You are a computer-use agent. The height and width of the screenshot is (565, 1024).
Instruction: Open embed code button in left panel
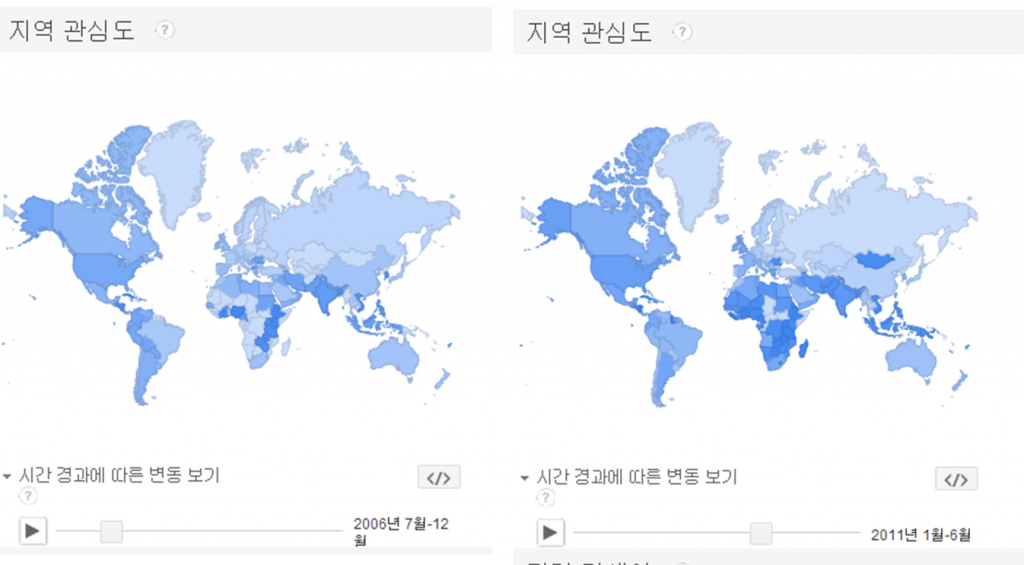click(439, 477)
